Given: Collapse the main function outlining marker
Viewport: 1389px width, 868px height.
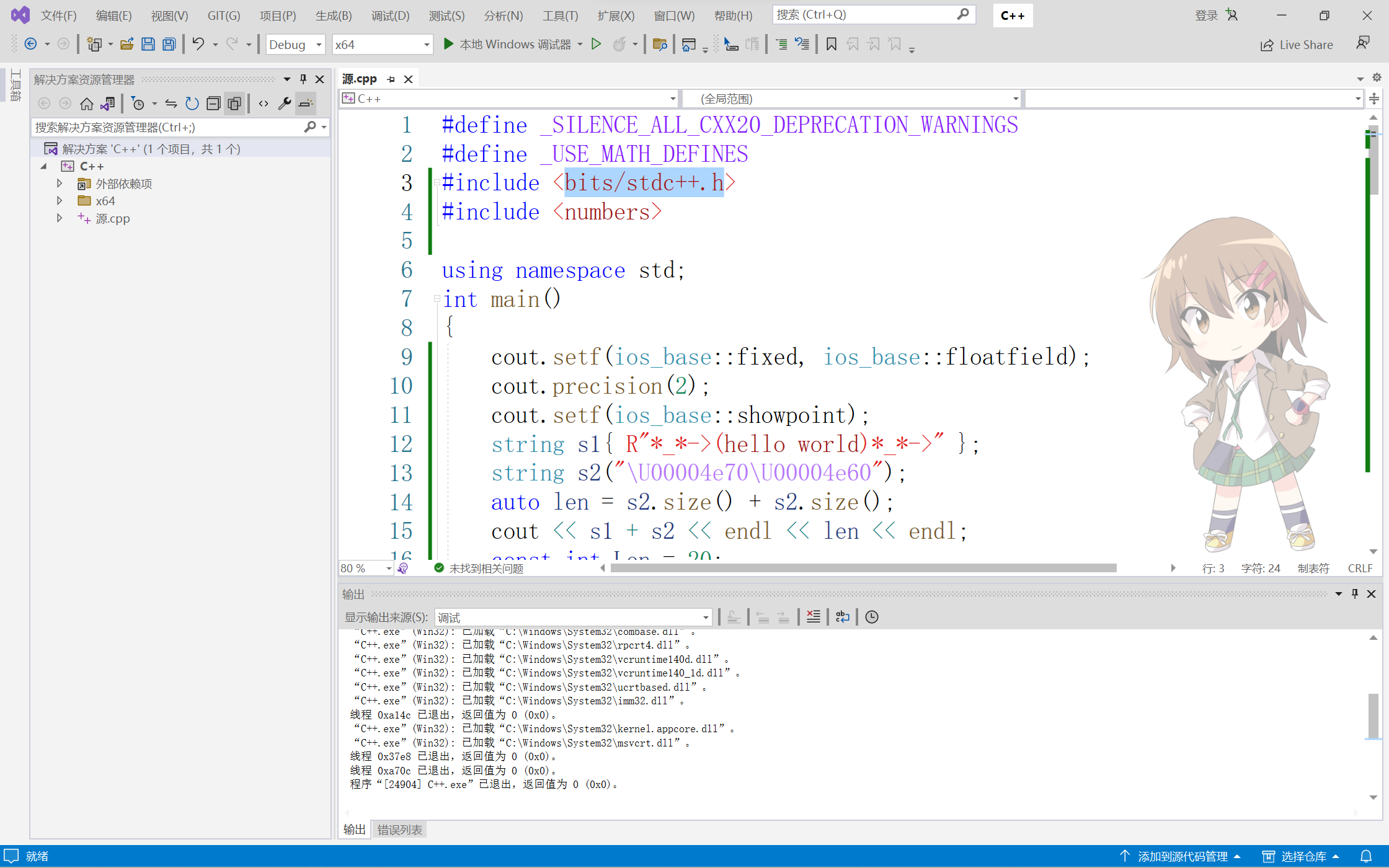Looking at the screenshot, I should coord(437,299).
